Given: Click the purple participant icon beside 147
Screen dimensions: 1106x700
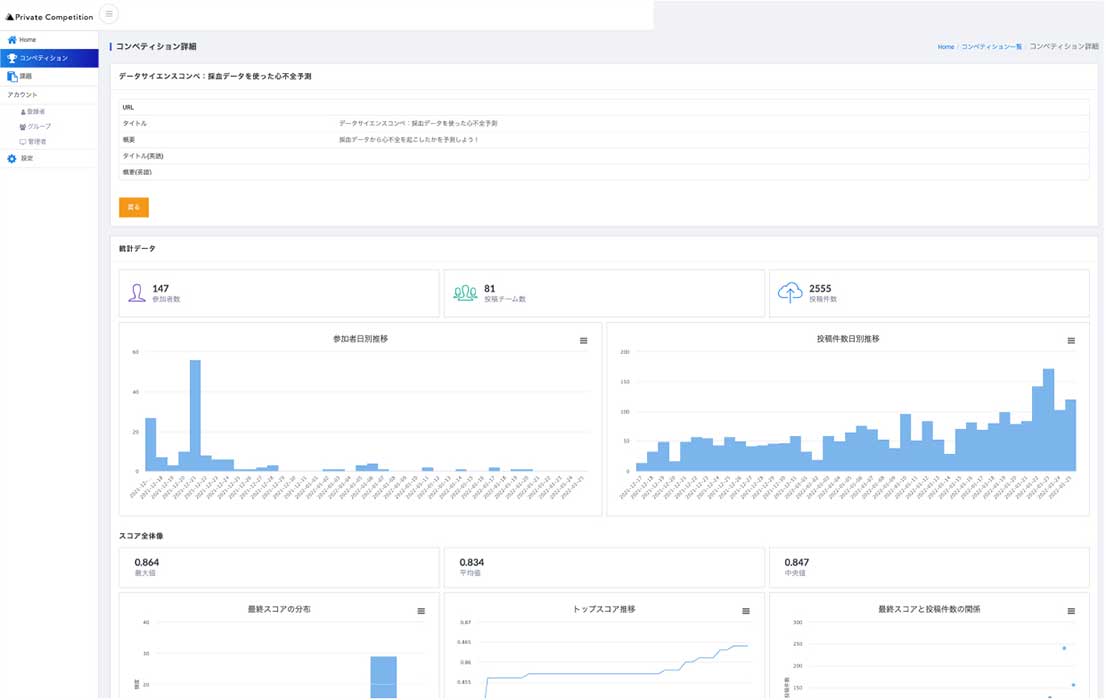Looking at the screenshot, I should 137,293.
